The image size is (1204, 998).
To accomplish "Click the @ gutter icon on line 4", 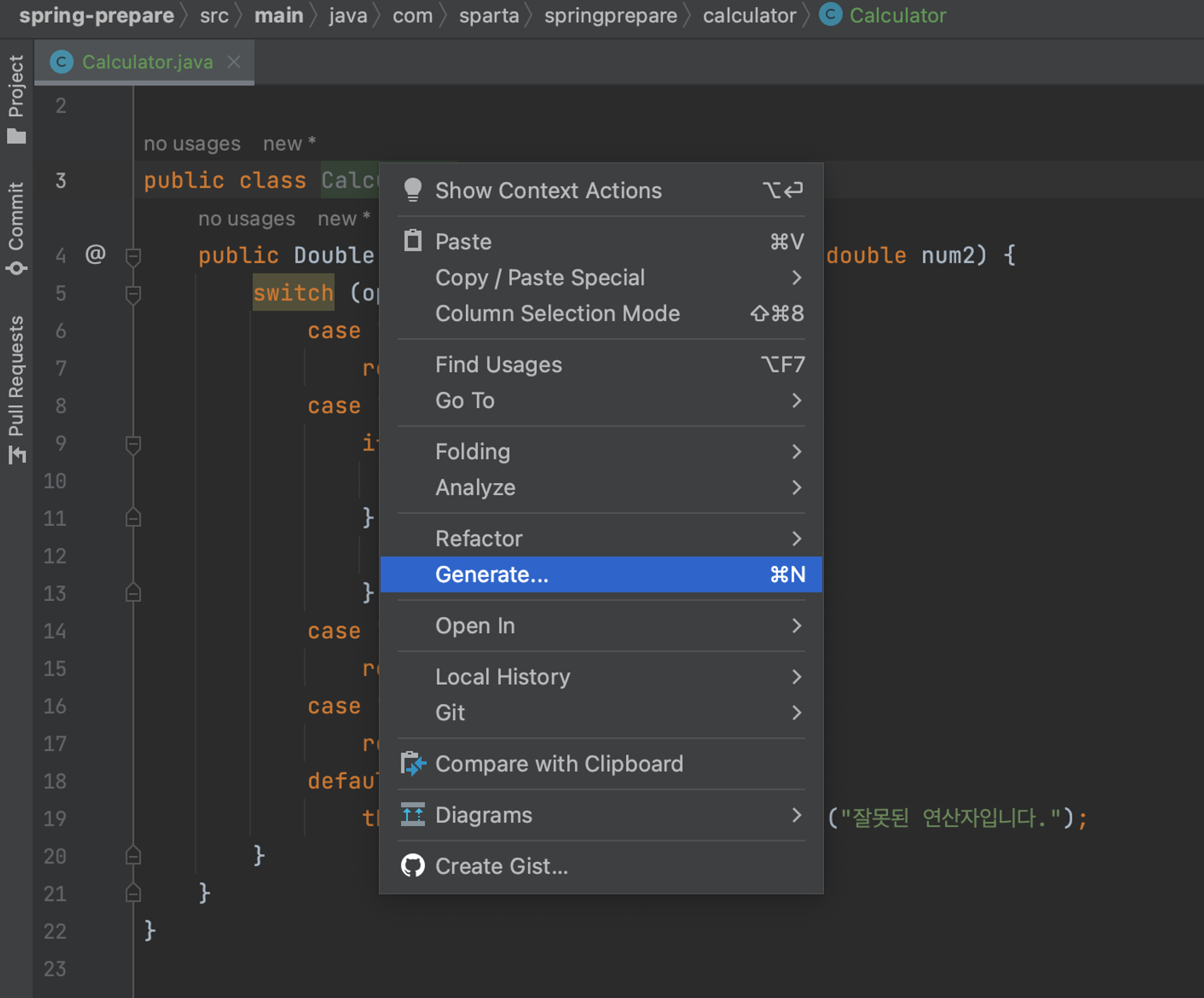I will coord(95,254).
